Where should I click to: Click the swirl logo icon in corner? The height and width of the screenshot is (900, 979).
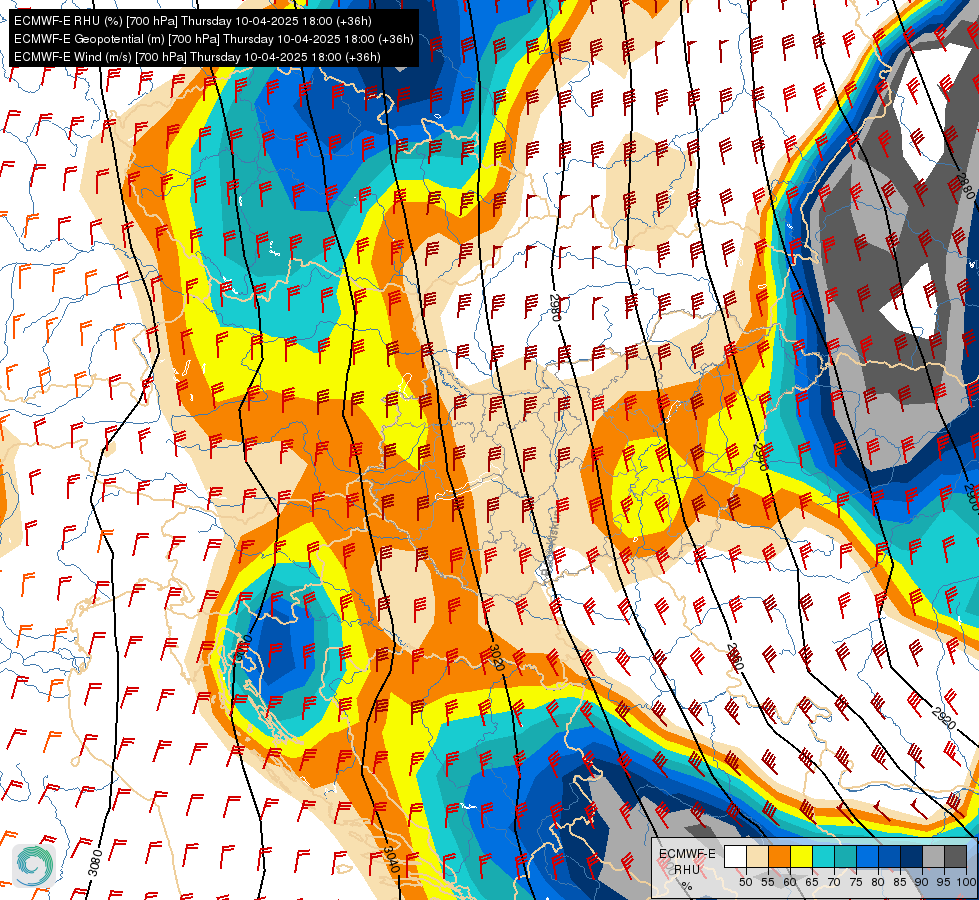click(x=34, y=865)
